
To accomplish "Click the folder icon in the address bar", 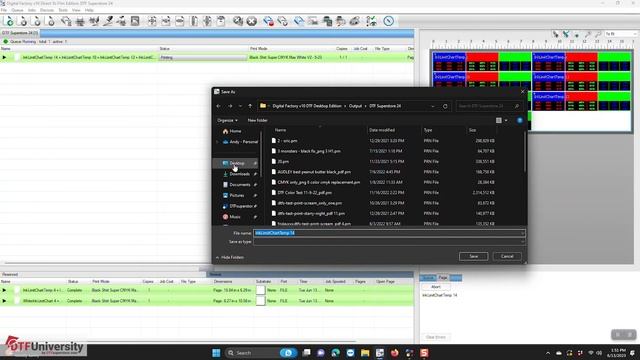I will (x=263, y=106).
